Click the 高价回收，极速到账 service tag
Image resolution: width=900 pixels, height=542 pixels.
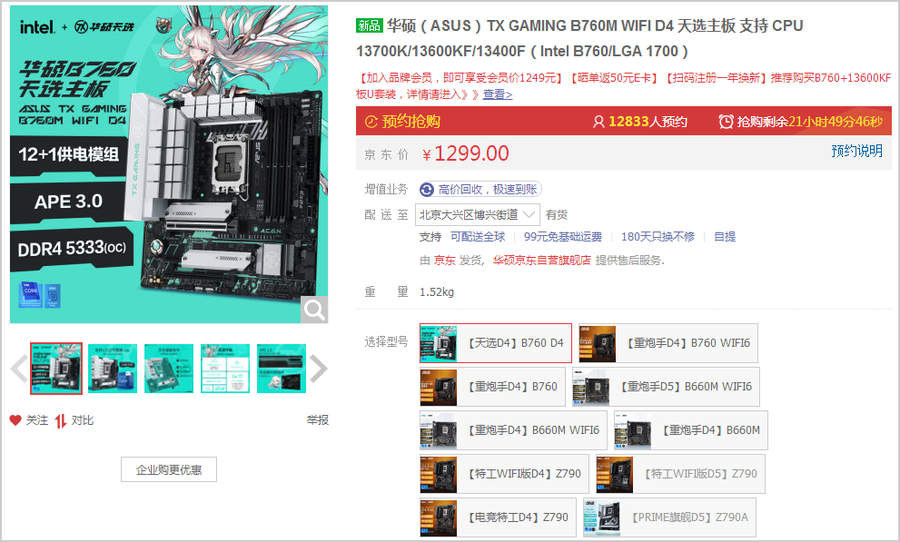click(x=480, y=189)
